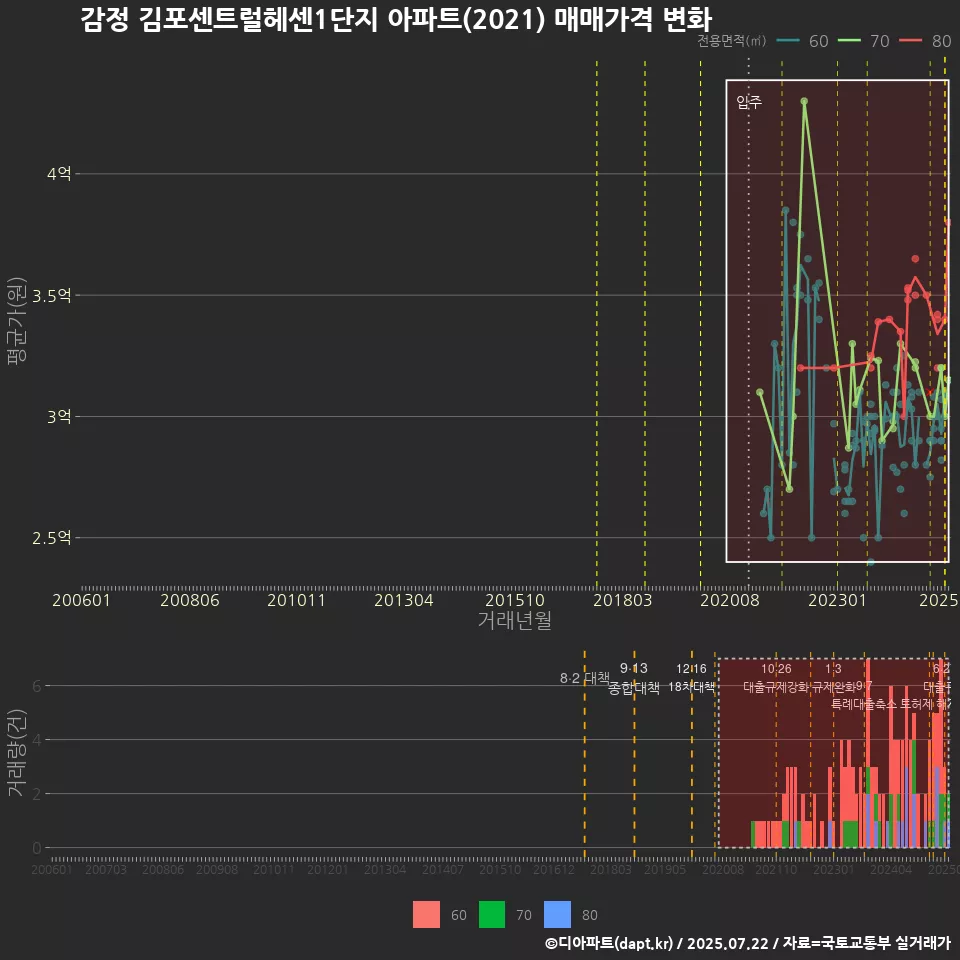Screen dimensions: 960x960
Task: Click the 201304 tick of price chart
Action: click(403, 600)
